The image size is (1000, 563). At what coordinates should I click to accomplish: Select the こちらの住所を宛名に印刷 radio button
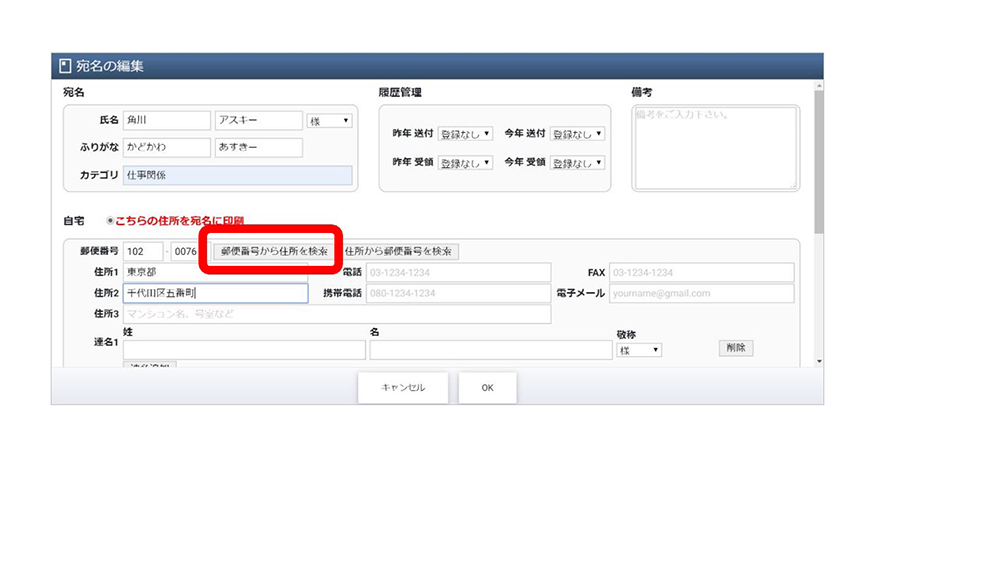point(110,220)
